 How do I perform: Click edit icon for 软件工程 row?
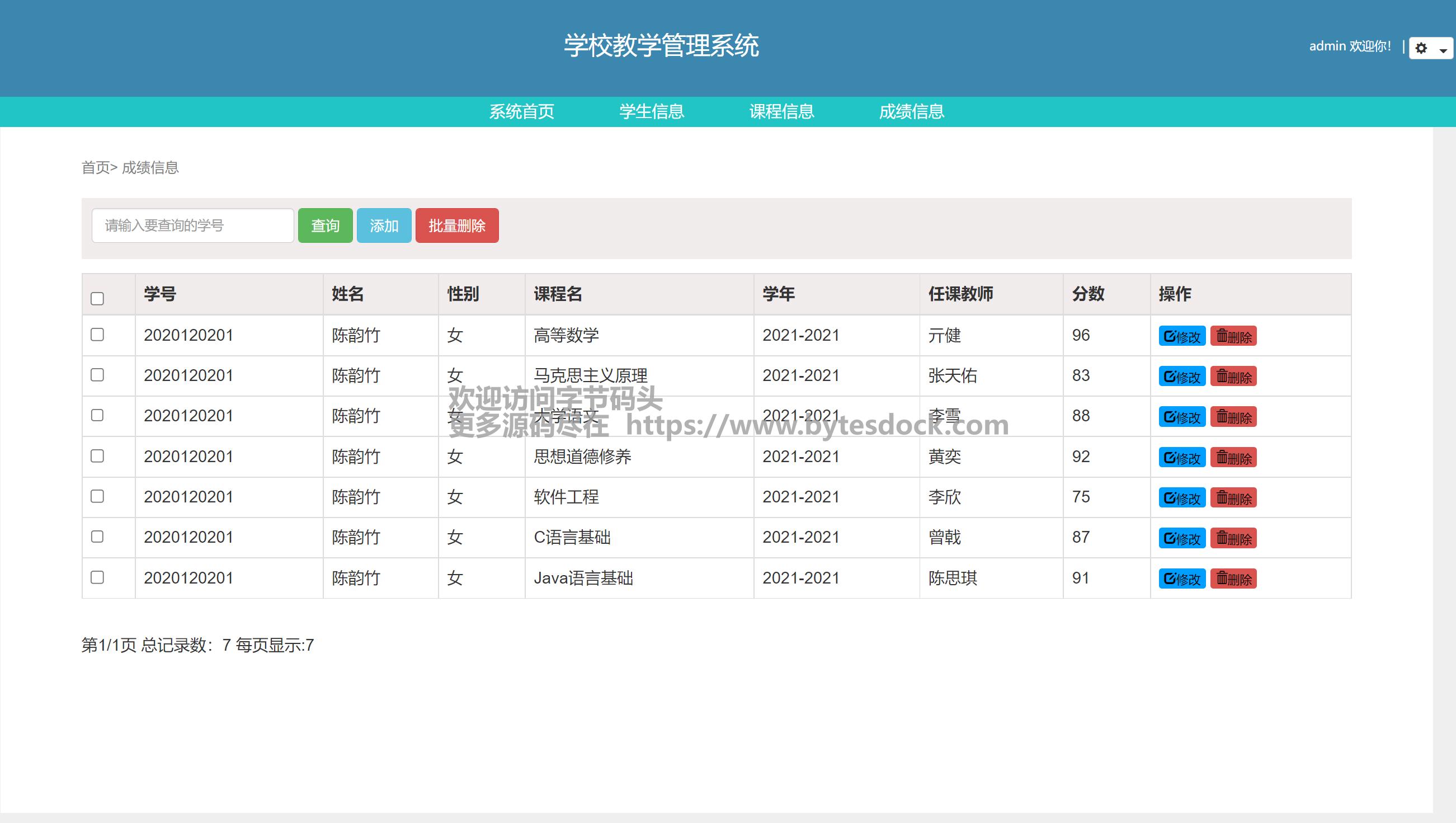1170,498
